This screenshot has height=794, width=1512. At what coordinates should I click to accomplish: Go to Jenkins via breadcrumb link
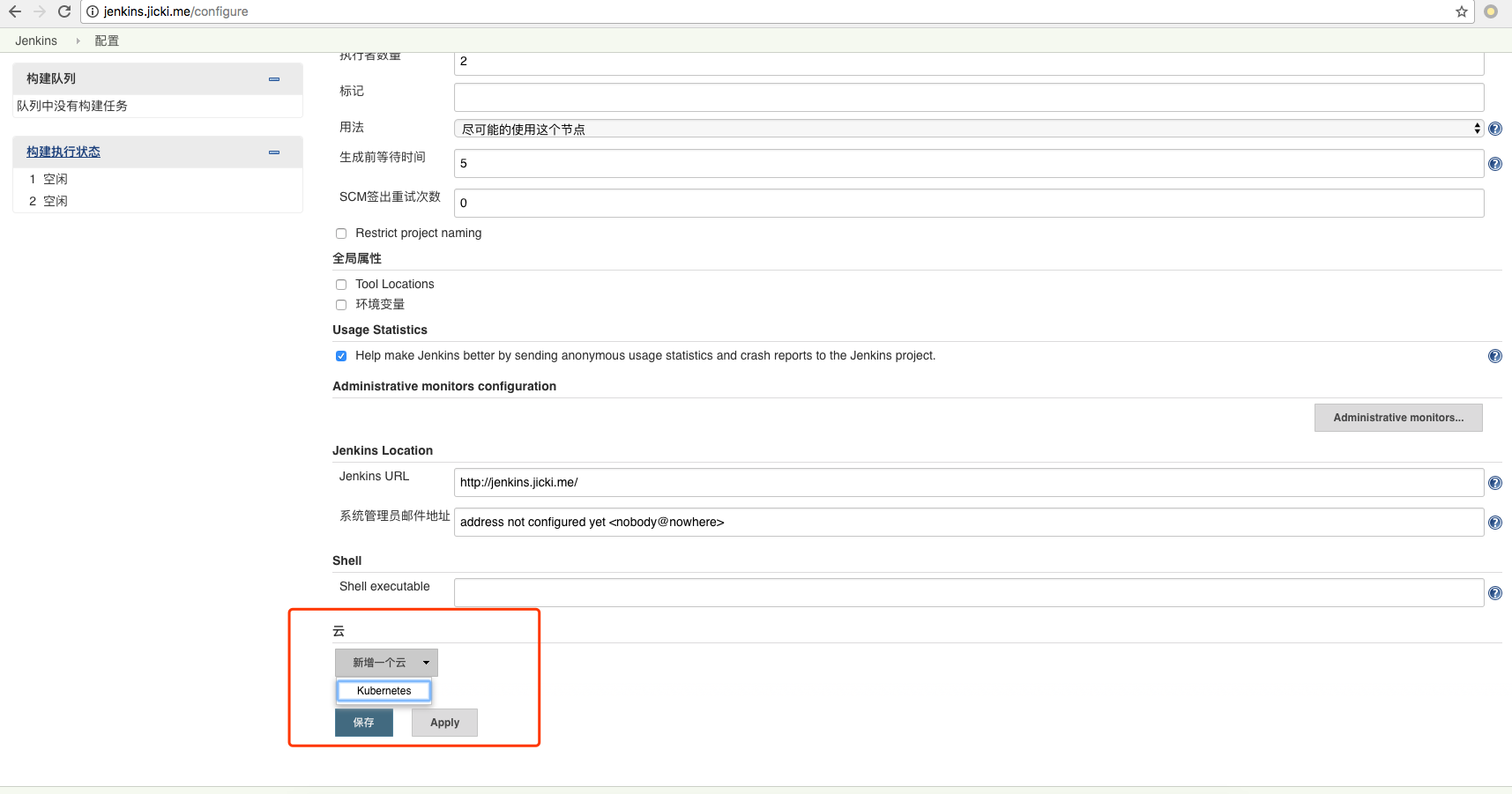point(35,40)
